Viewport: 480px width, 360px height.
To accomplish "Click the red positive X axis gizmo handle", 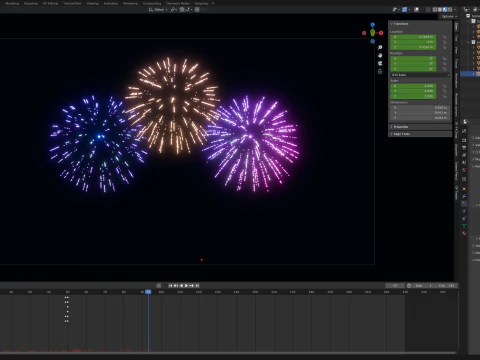I will 381,33.
